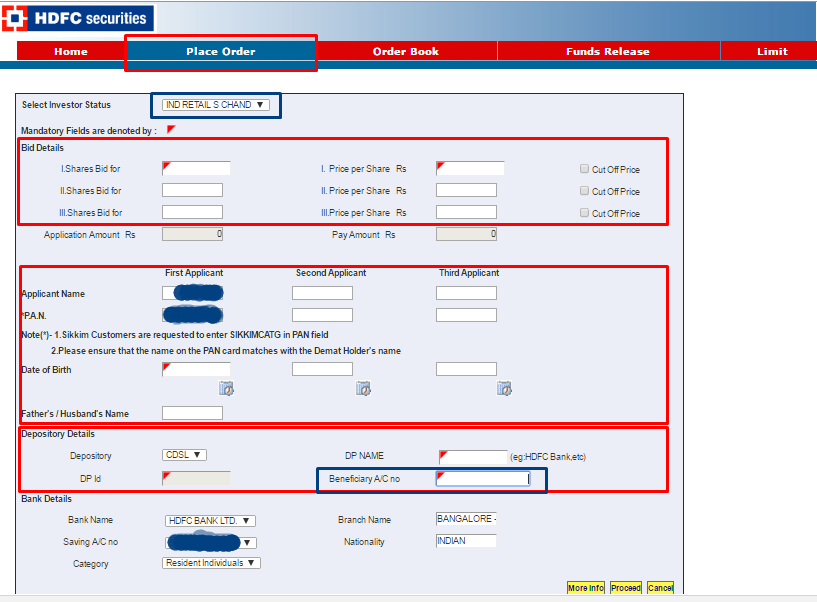
Task: Open the Order Book tab
Action: [x=406, y=51]
